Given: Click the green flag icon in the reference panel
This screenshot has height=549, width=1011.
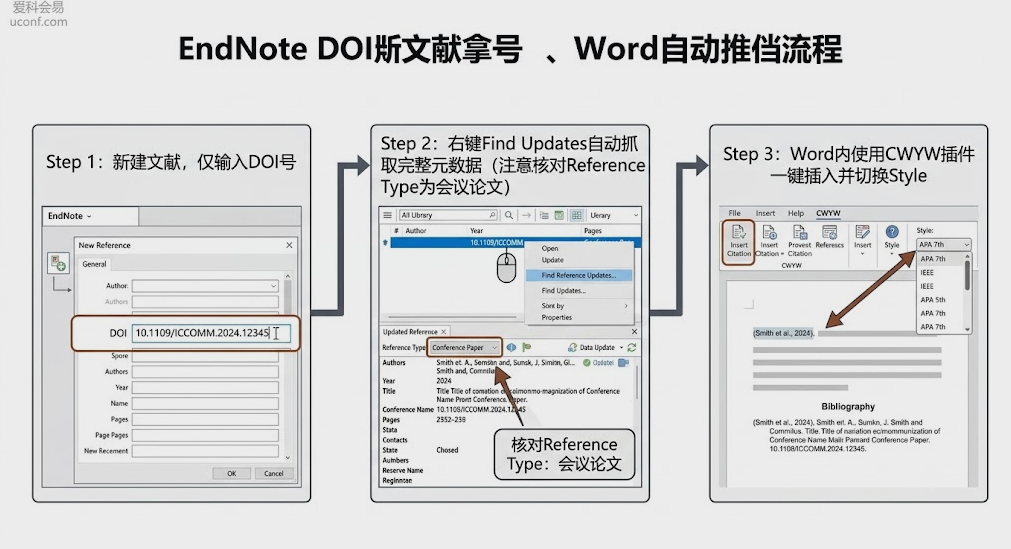Looking at the screenshot, I should [x=526, y=347].
